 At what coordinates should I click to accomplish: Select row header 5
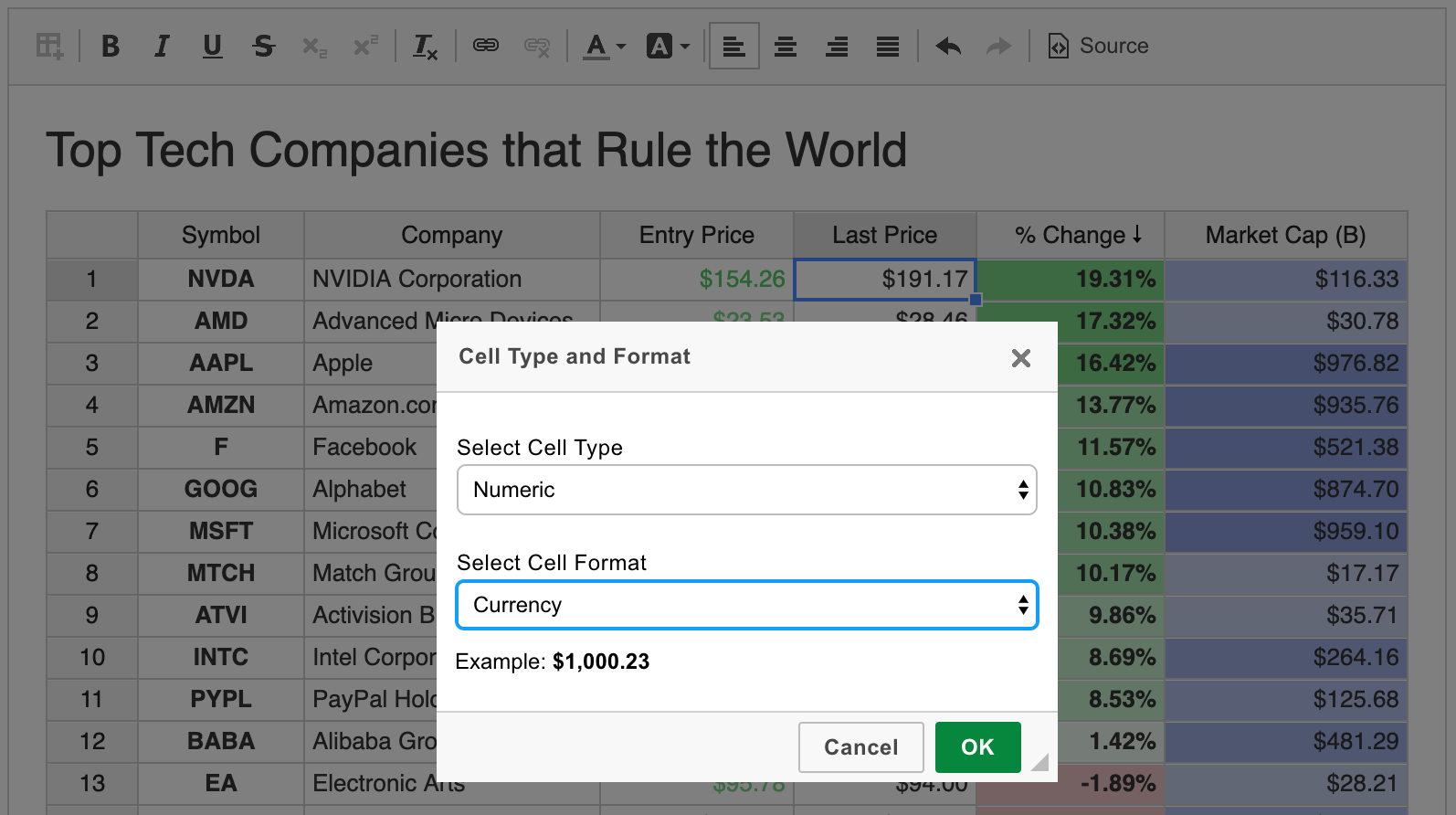pos(92,448)
